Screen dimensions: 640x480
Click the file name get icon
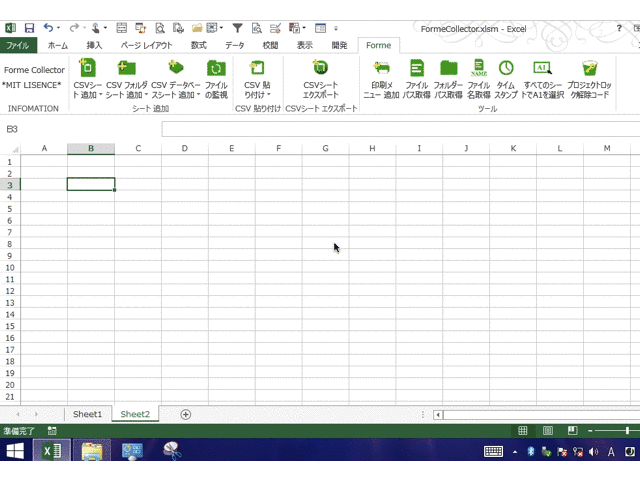click(479, 69)
